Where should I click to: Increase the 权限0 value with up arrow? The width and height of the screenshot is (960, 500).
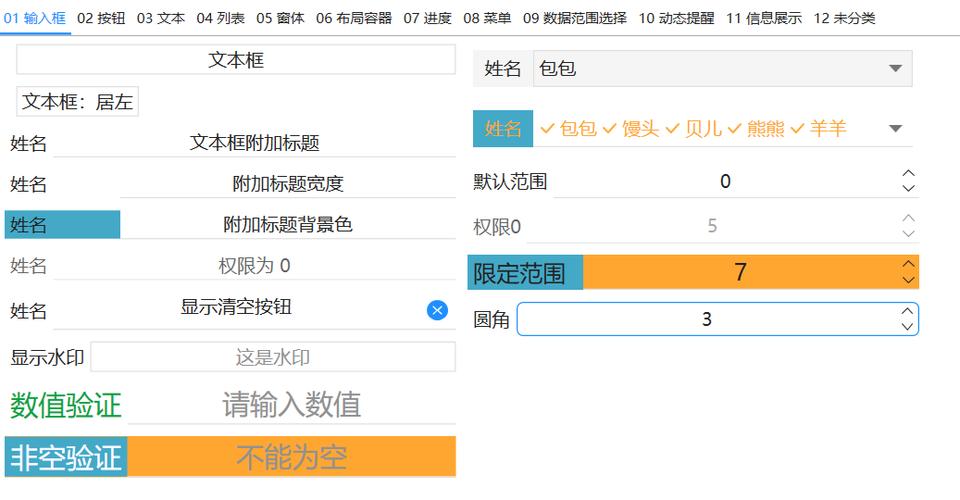point(909,218)
